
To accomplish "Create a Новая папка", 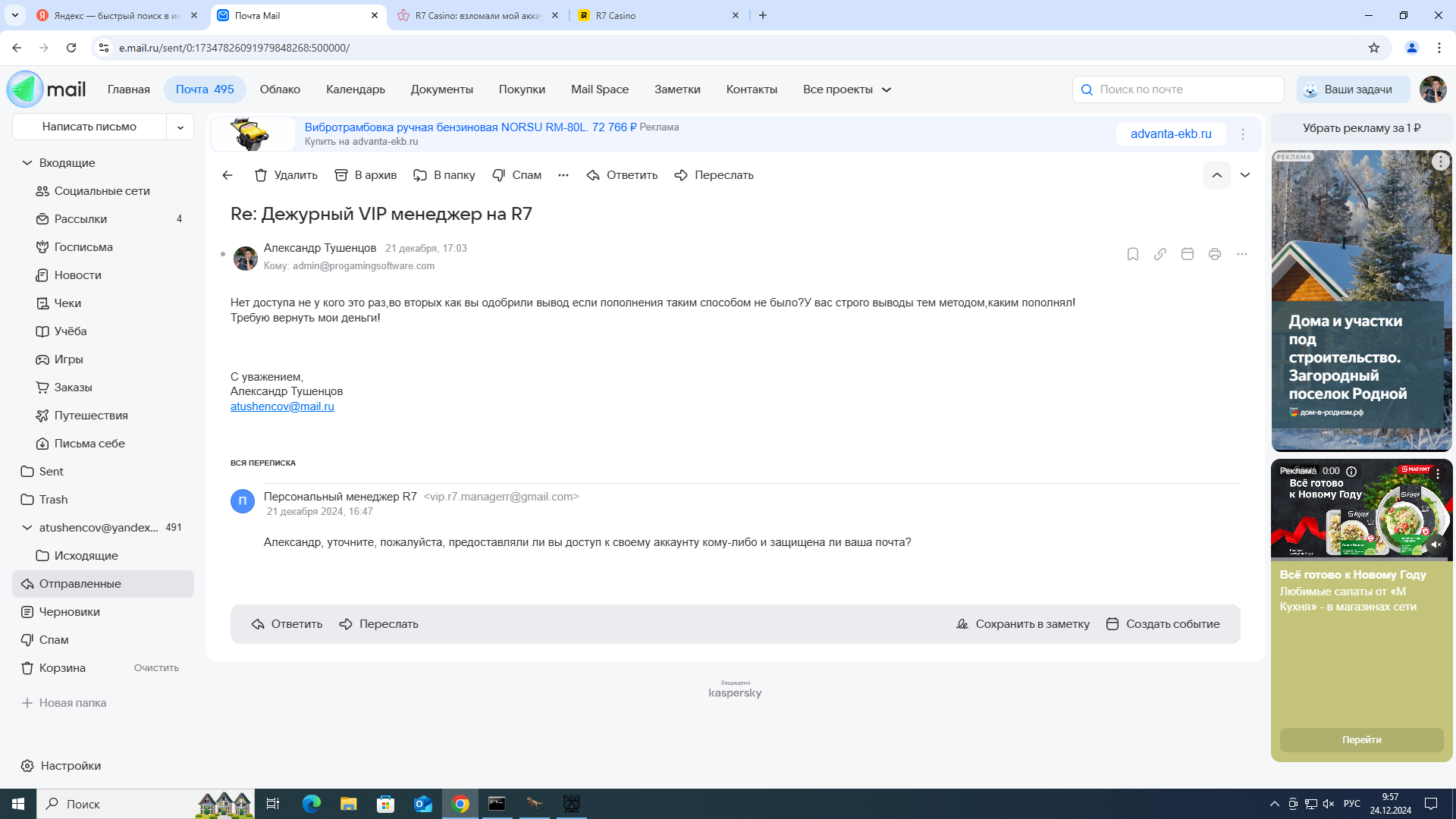I will coord(64,703).
